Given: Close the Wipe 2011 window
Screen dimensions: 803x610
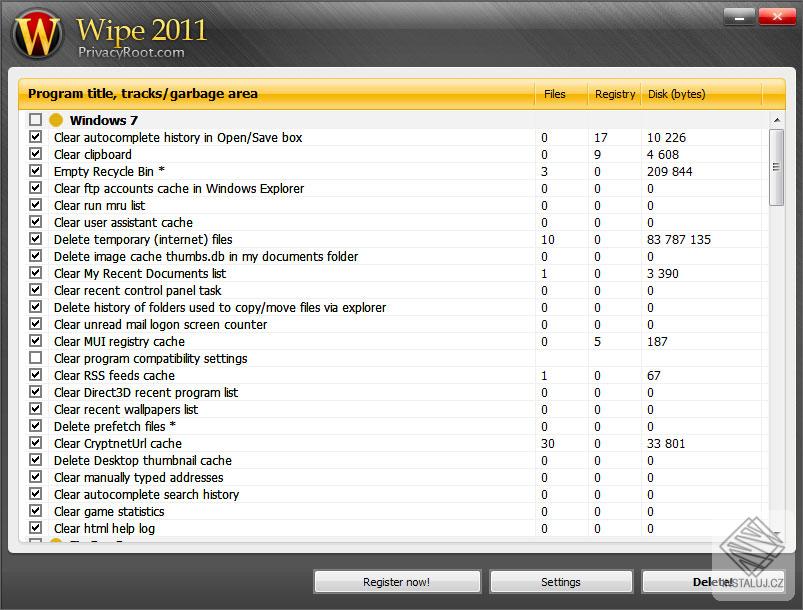Looking at the screenshot, I should point(776,16).
